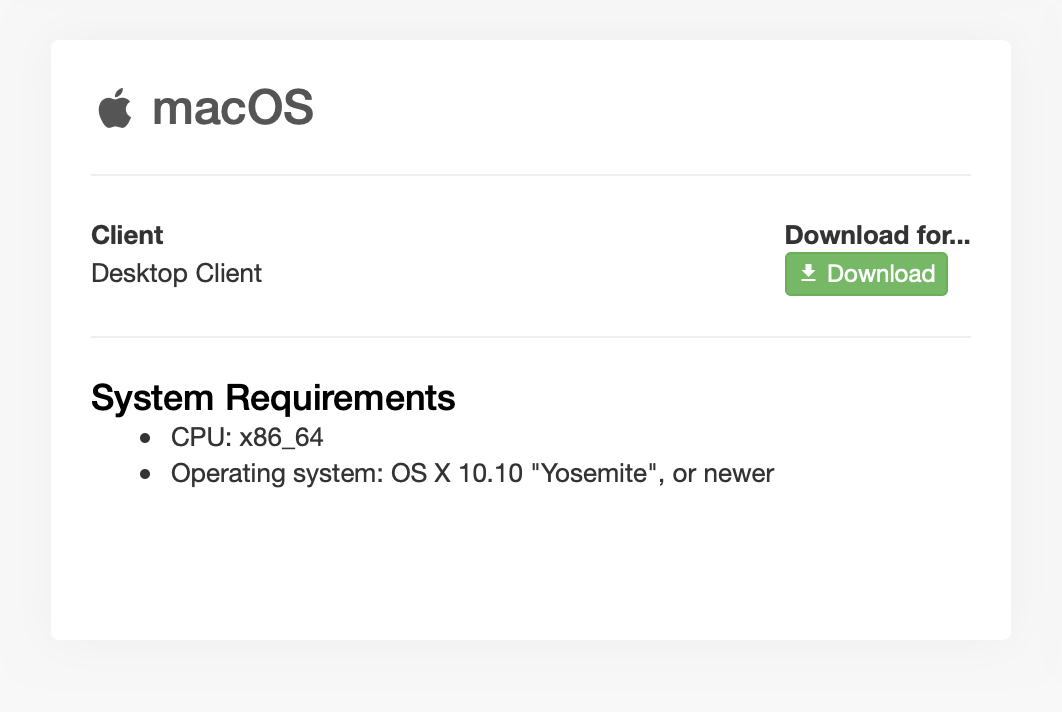Click the bullet point beside Operating system
This screenshot has height=712, width=1062.
tap(147, 474)
